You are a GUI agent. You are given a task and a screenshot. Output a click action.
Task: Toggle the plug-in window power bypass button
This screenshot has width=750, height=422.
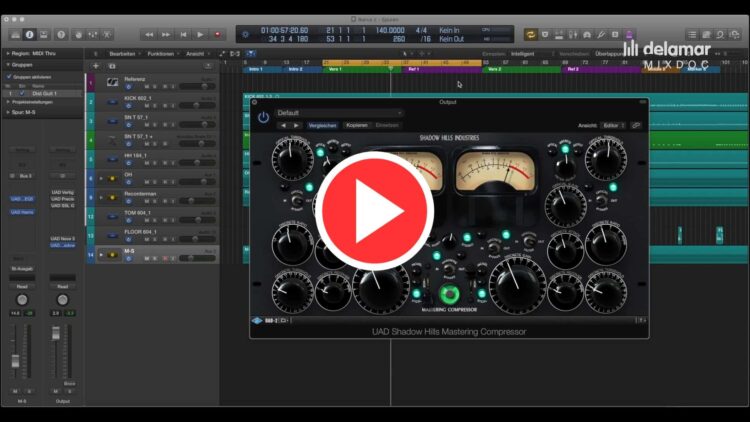(x=263, y=117)
